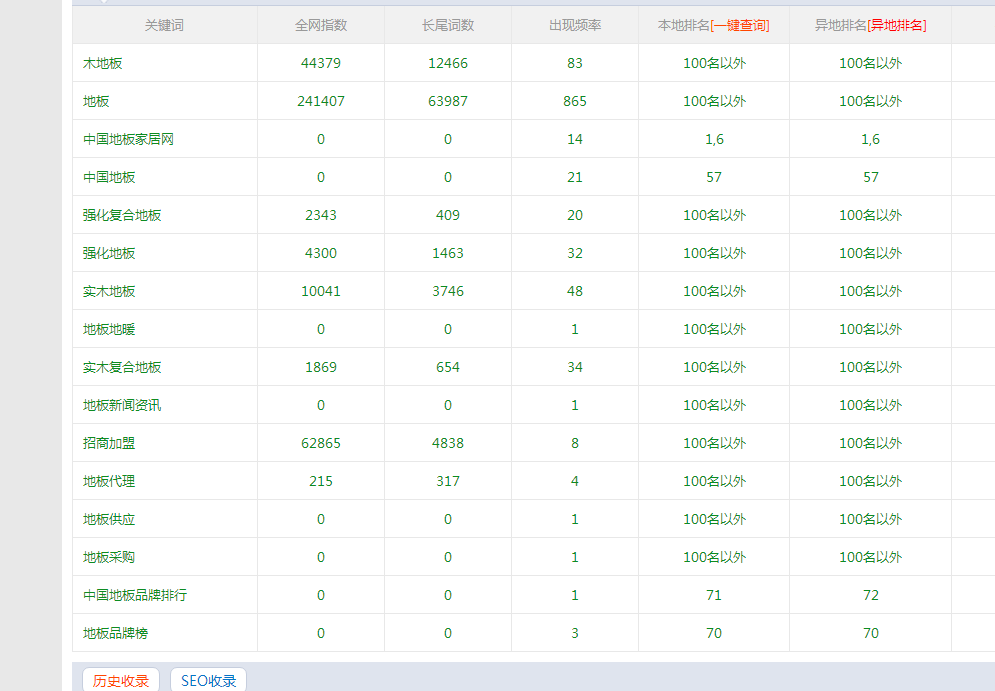Viewport: 995px width, 691px height.
Task: Click remote rank 72 for 中国地板品牌排行
Action: (871, 595)
